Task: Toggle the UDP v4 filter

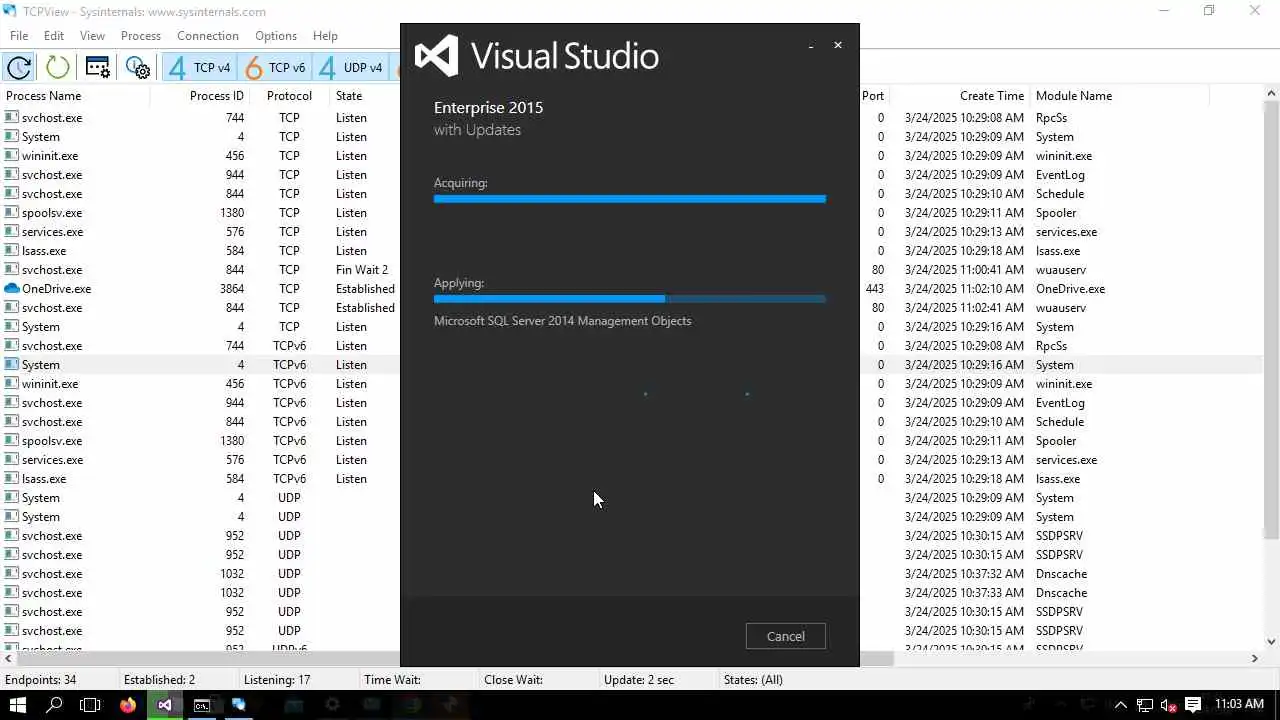Action: [x=351, y=67]
